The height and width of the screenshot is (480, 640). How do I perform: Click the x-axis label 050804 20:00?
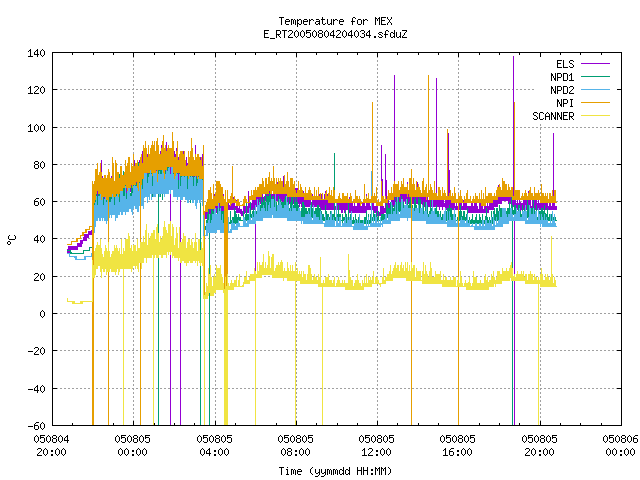(x=51, y=446)
